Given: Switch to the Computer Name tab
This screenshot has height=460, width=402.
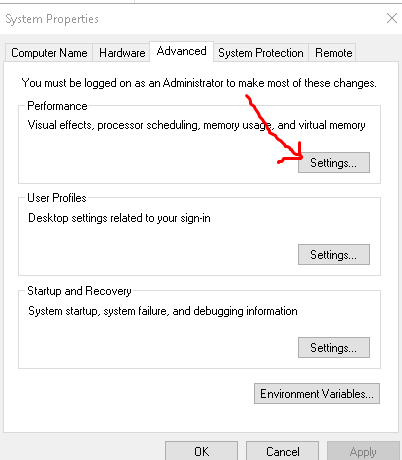Looking at the screenshot, I should (x=49, y=53).
